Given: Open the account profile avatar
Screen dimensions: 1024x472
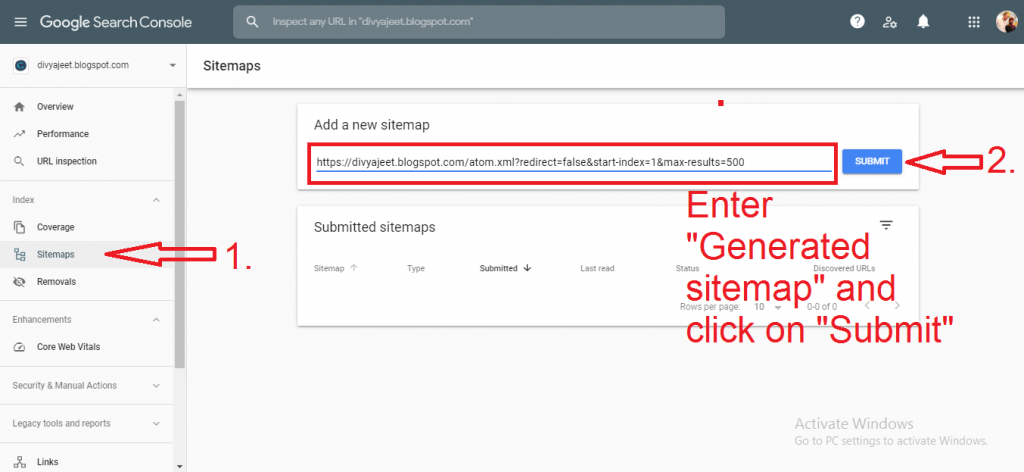Looking at the screenshot, I should (1006, 22).
